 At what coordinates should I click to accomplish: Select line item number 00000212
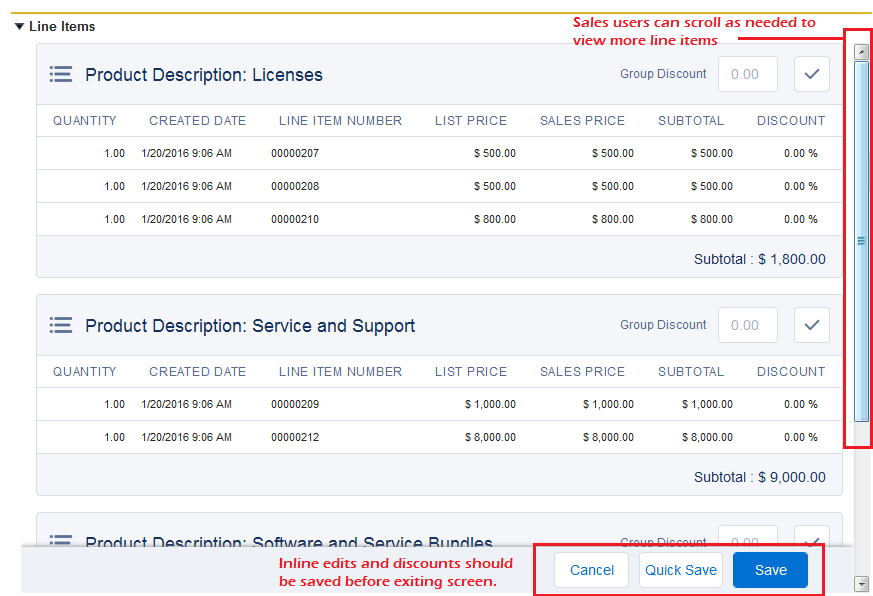[x=295, y=437]
